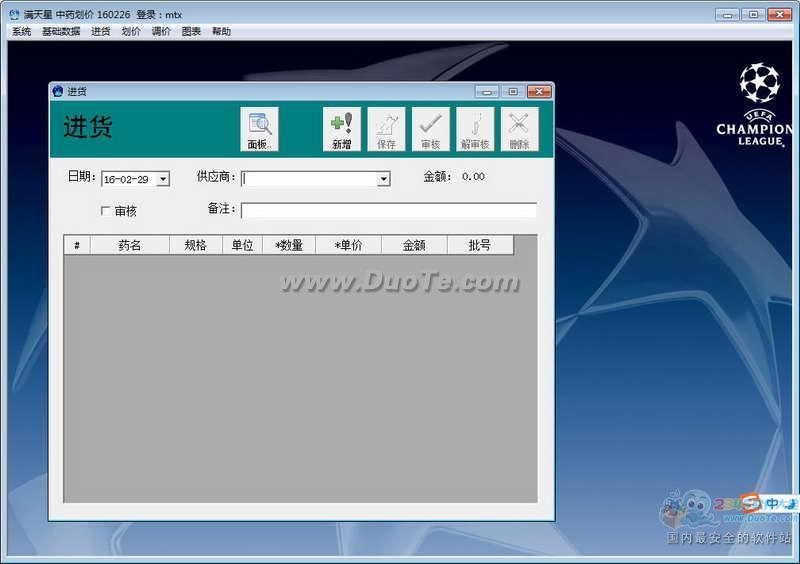Click the 删除 delete toolbar icon

pos(519,129)
